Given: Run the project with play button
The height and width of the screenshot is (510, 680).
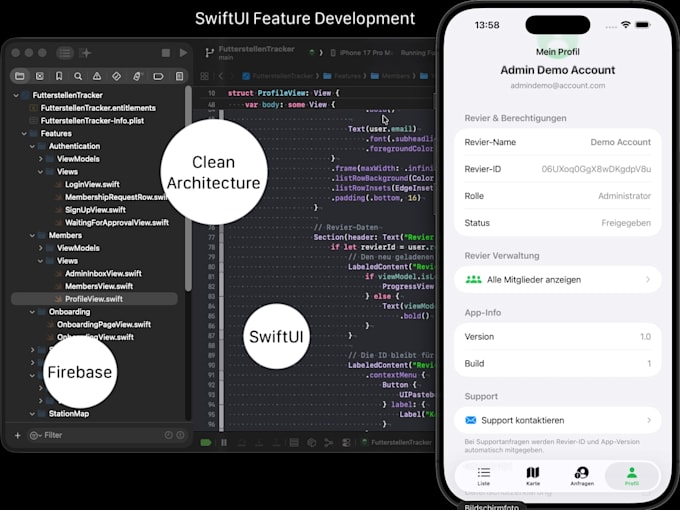Looking at the screenshot, I should (x=183, y=52).
